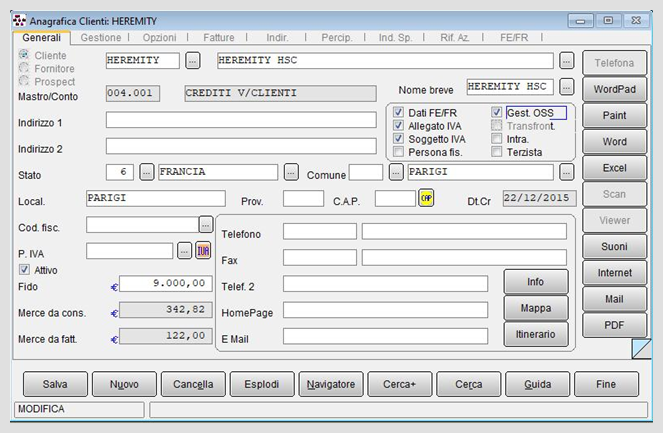The height and width of the screenshot is (433, 663).
Task: Toggle the Allegato IVA checkbox
Action: (398, 126)
